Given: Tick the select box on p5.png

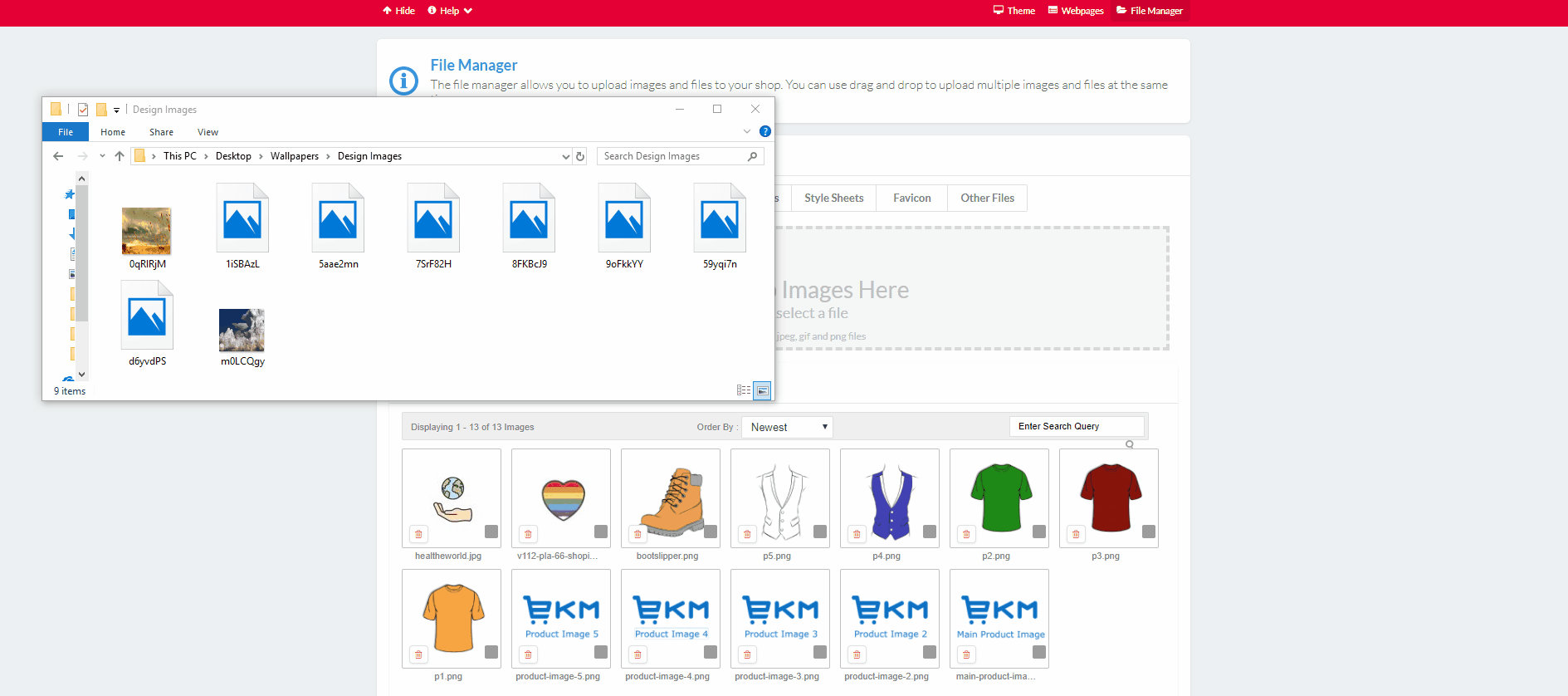Looking at the screenshot, I should click(820, 532).
